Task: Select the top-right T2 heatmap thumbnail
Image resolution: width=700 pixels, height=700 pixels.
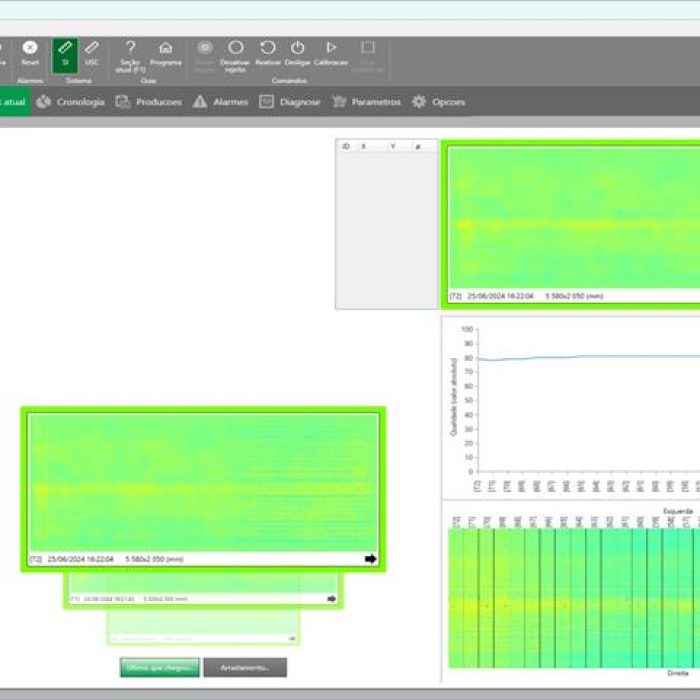Action: point(572,218)
